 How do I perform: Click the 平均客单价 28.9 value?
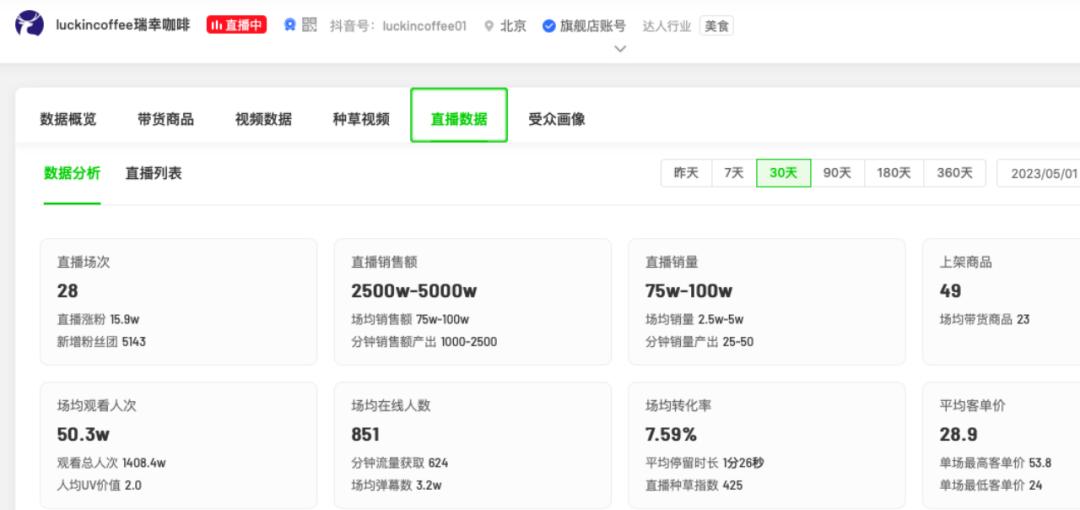coord(958,434)
